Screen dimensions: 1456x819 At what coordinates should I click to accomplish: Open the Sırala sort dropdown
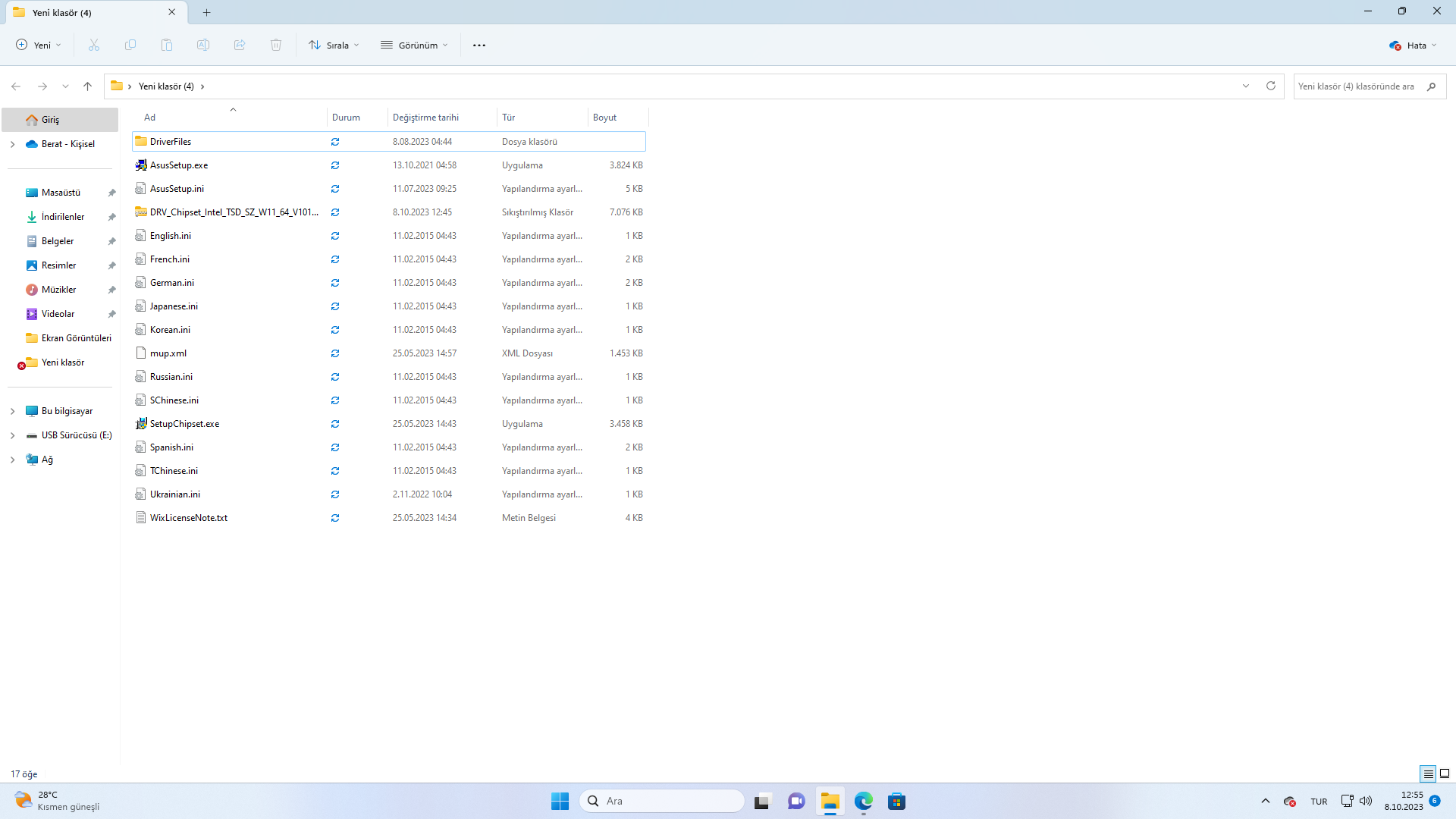tap(334, 45)
